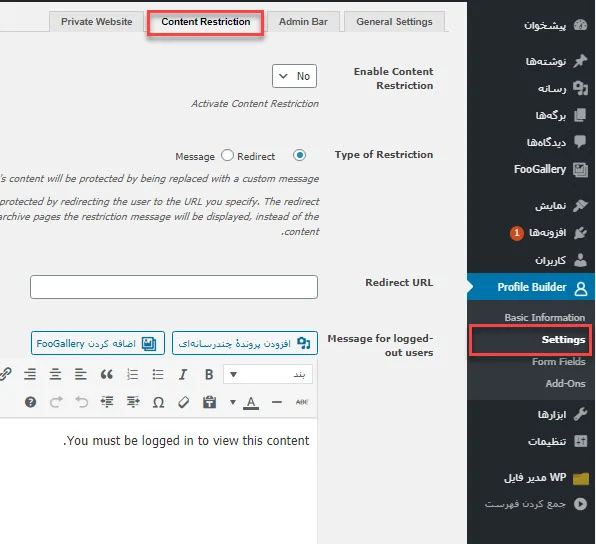Switch to the Admin Bar tab
This screenshot has width=596, height=544.
(x=303, y=22)
